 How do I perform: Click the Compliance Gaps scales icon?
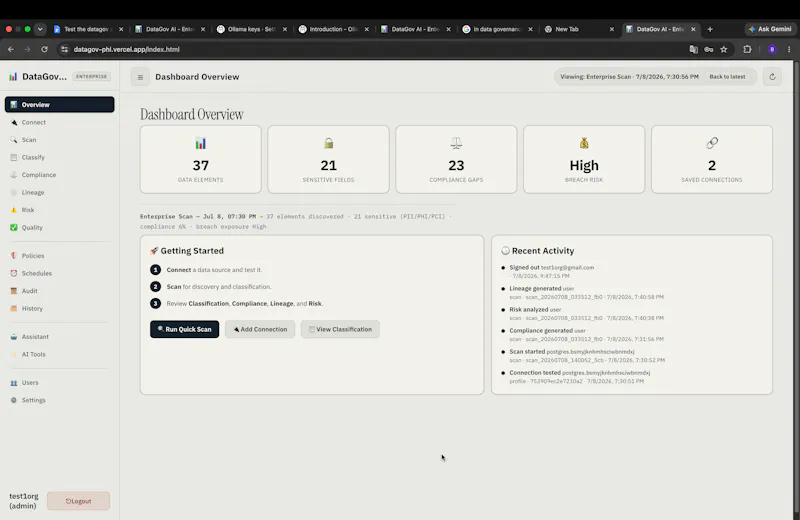click(x=456, y=143)
